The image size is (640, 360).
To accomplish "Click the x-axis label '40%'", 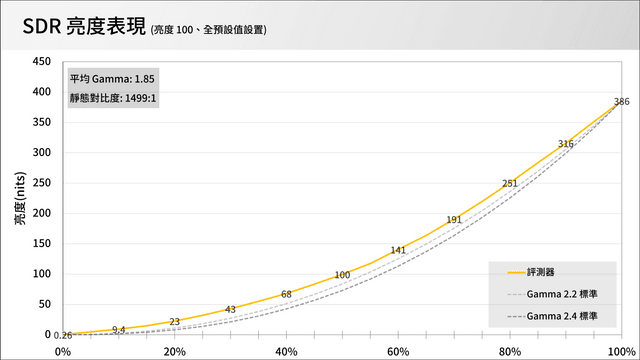I will (x=286, y=351).
